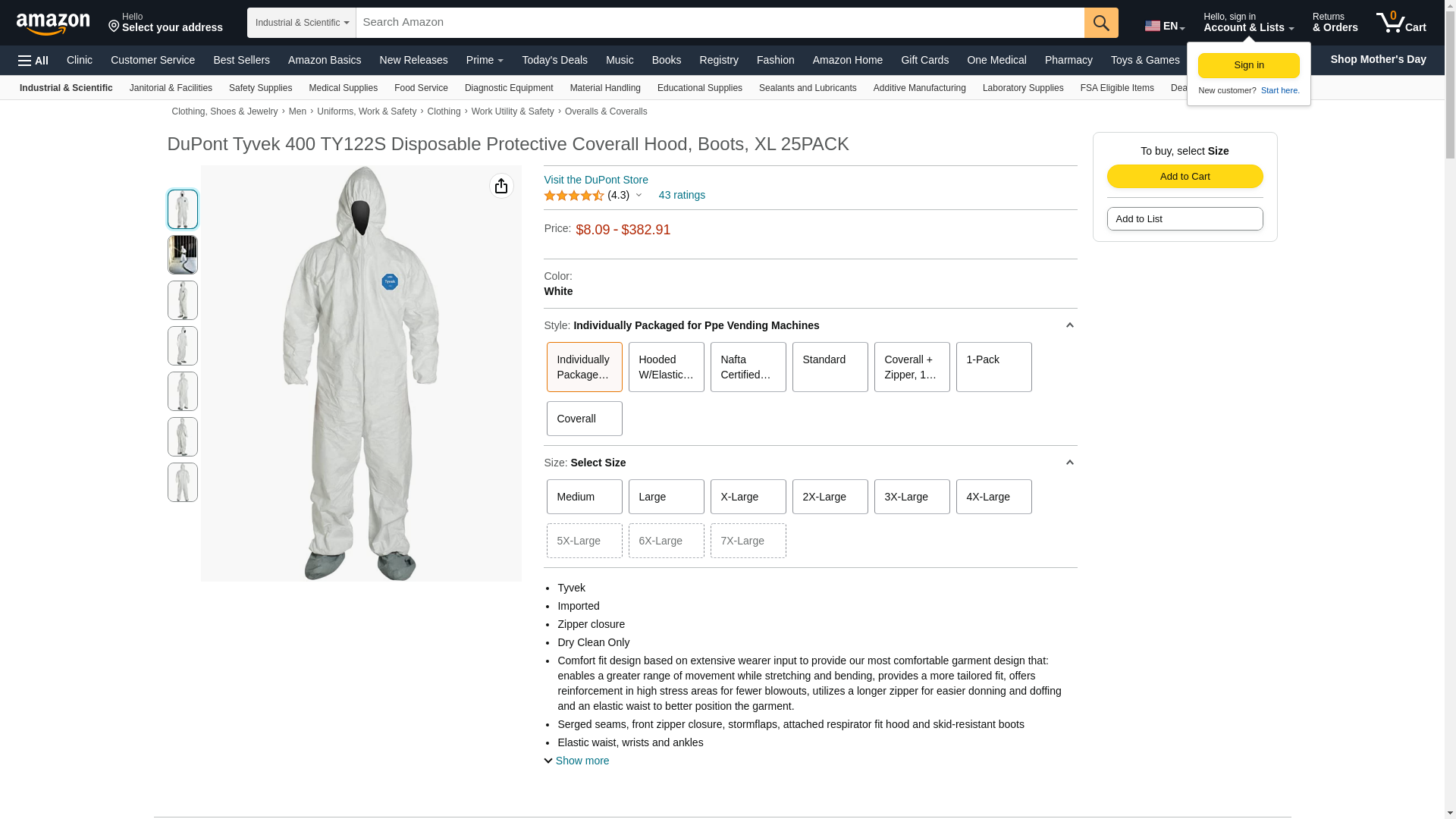Image resolution: width=1456 pixels, height=819 pixels.
Task: Click the delivery location pin
Action: coord(115,27)
